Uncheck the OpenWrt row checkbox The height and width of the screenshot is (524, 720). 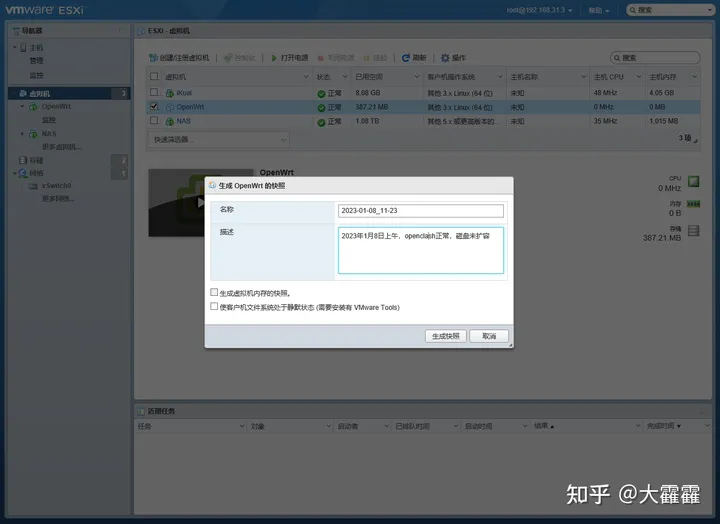point(154,107)
